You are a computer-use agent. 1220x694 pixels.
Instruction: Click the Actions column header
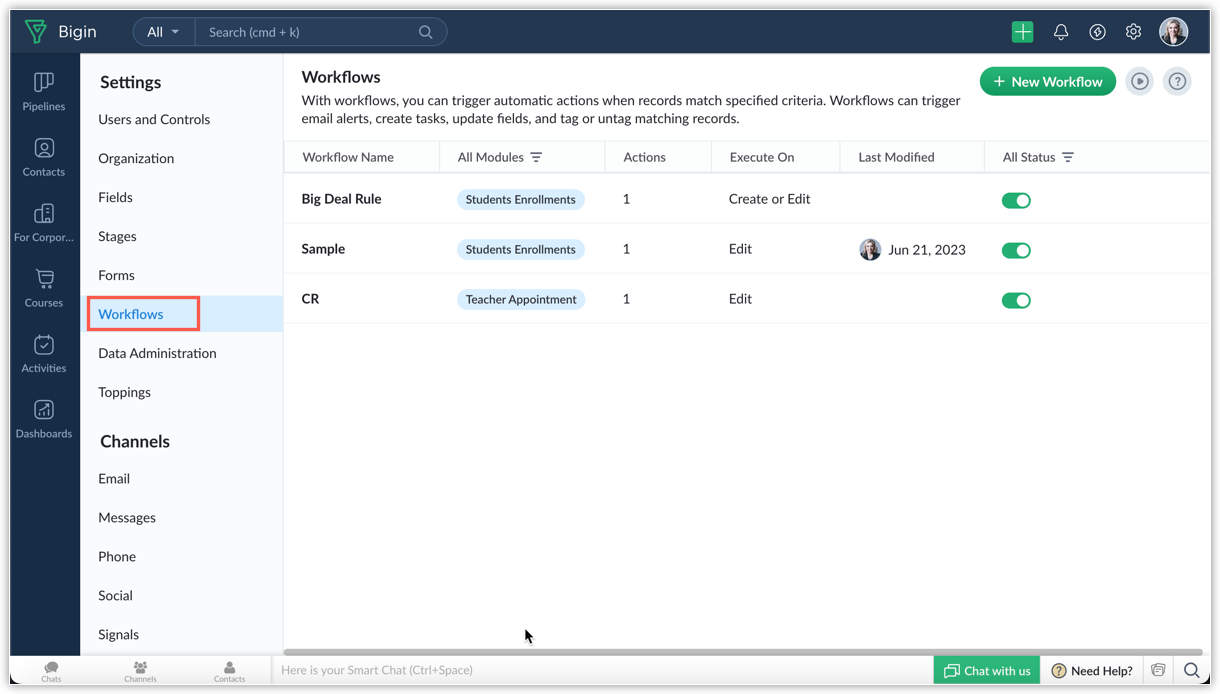pyautogui.click(x=644, y=157)
